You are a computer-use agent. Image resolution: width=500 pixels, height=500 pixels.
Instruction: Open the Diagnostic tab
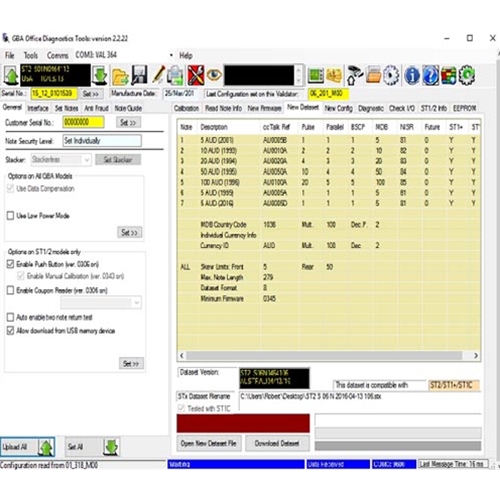(371, 108)
